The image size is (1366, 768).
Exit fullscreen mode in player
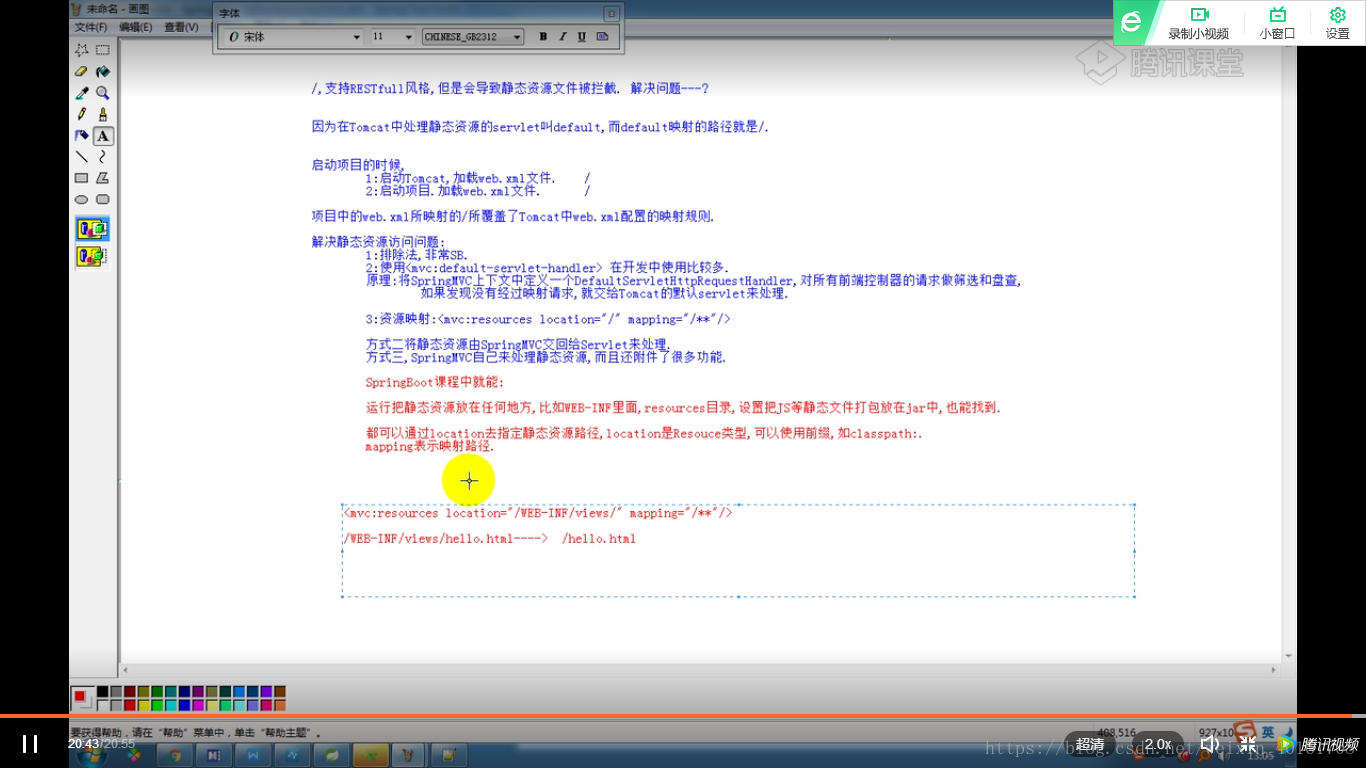(x=1247, y=744)
